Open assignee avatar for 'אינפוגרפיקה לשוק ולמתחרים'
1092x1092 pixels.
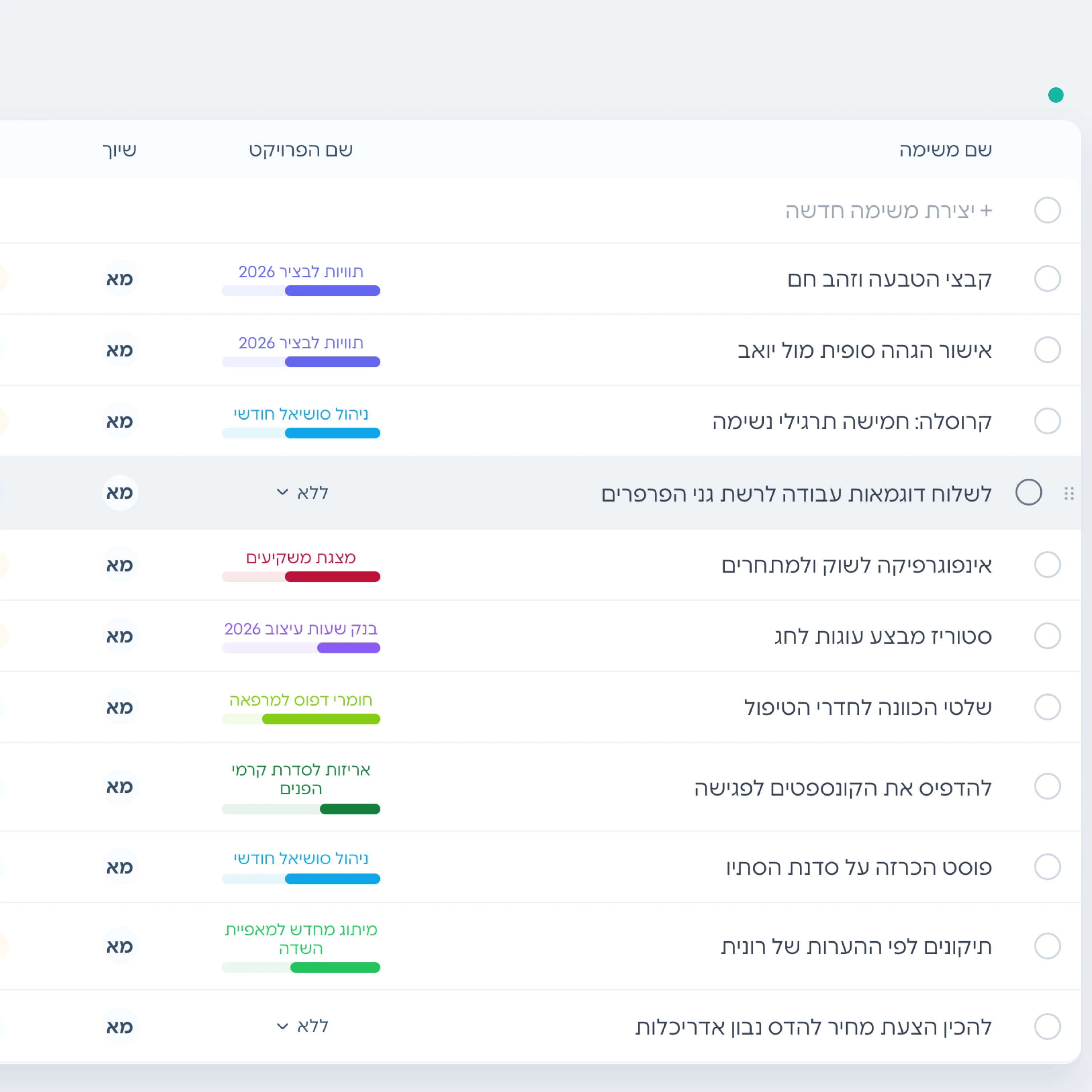(120, 565)
